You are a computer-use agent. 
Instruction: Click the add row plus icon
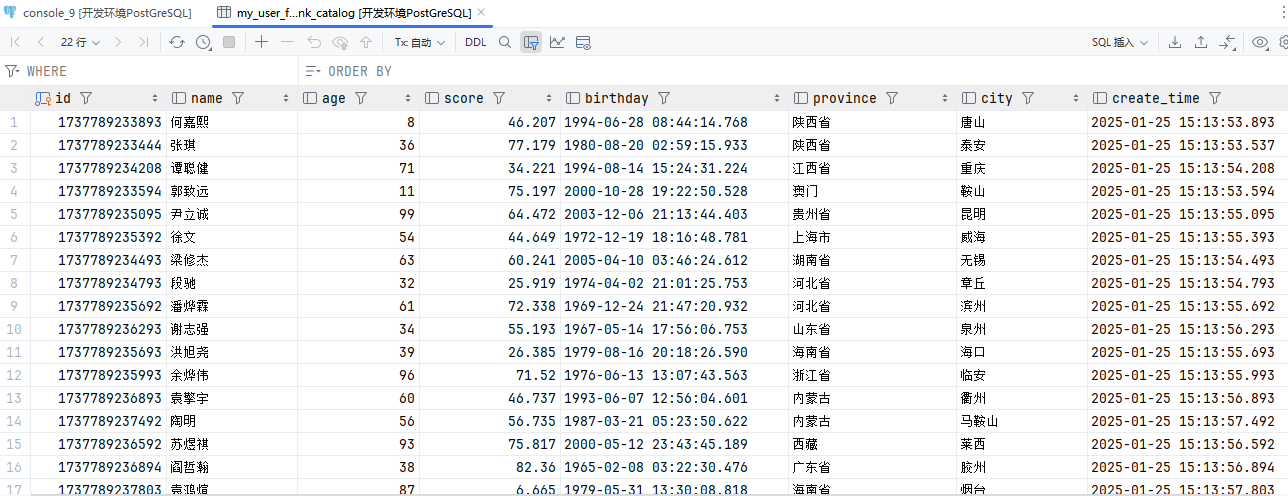coord(261,42)
